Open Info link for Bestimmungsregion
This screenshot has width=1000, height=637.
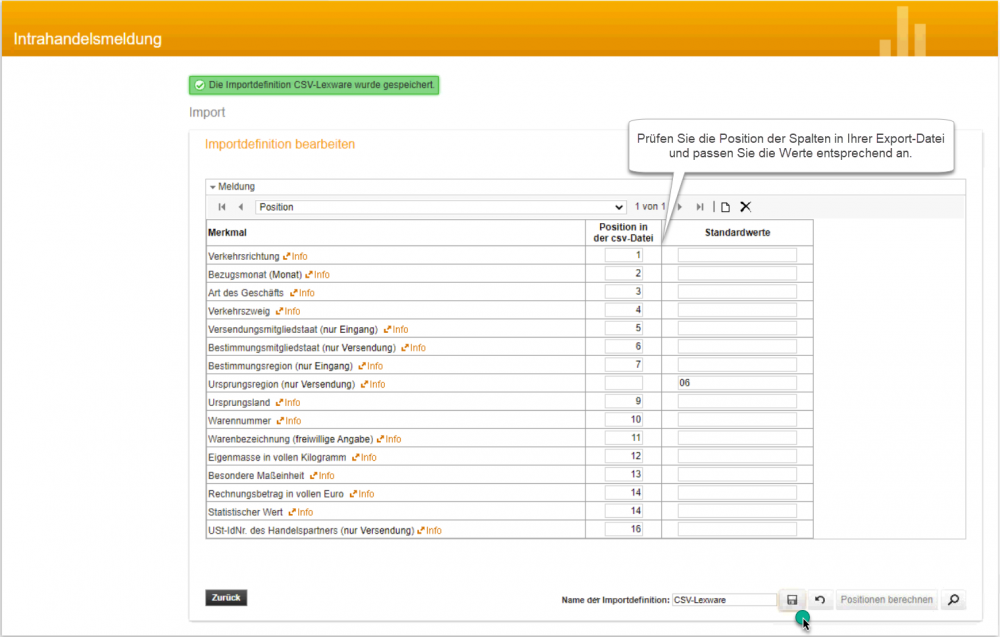371,366
